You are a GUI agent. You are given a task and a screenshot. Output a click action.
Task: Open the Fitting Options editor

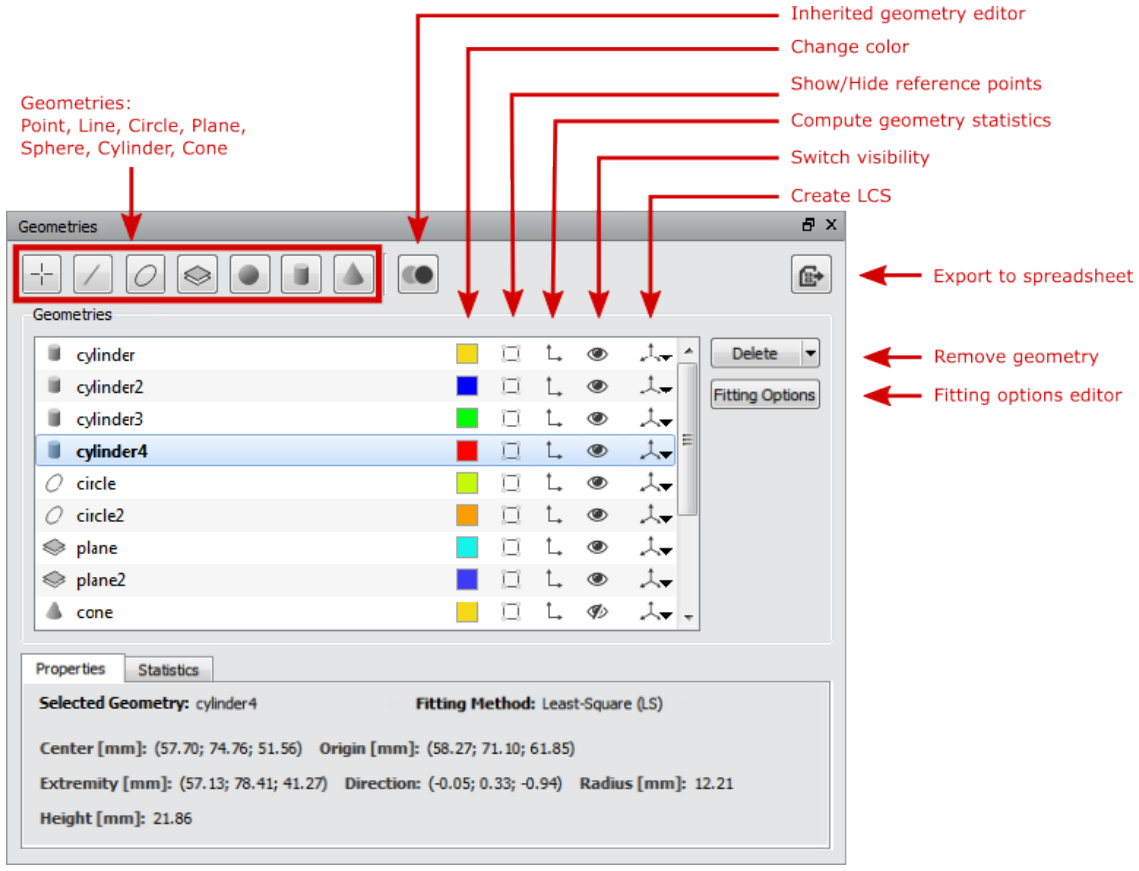tap(765, 394)
